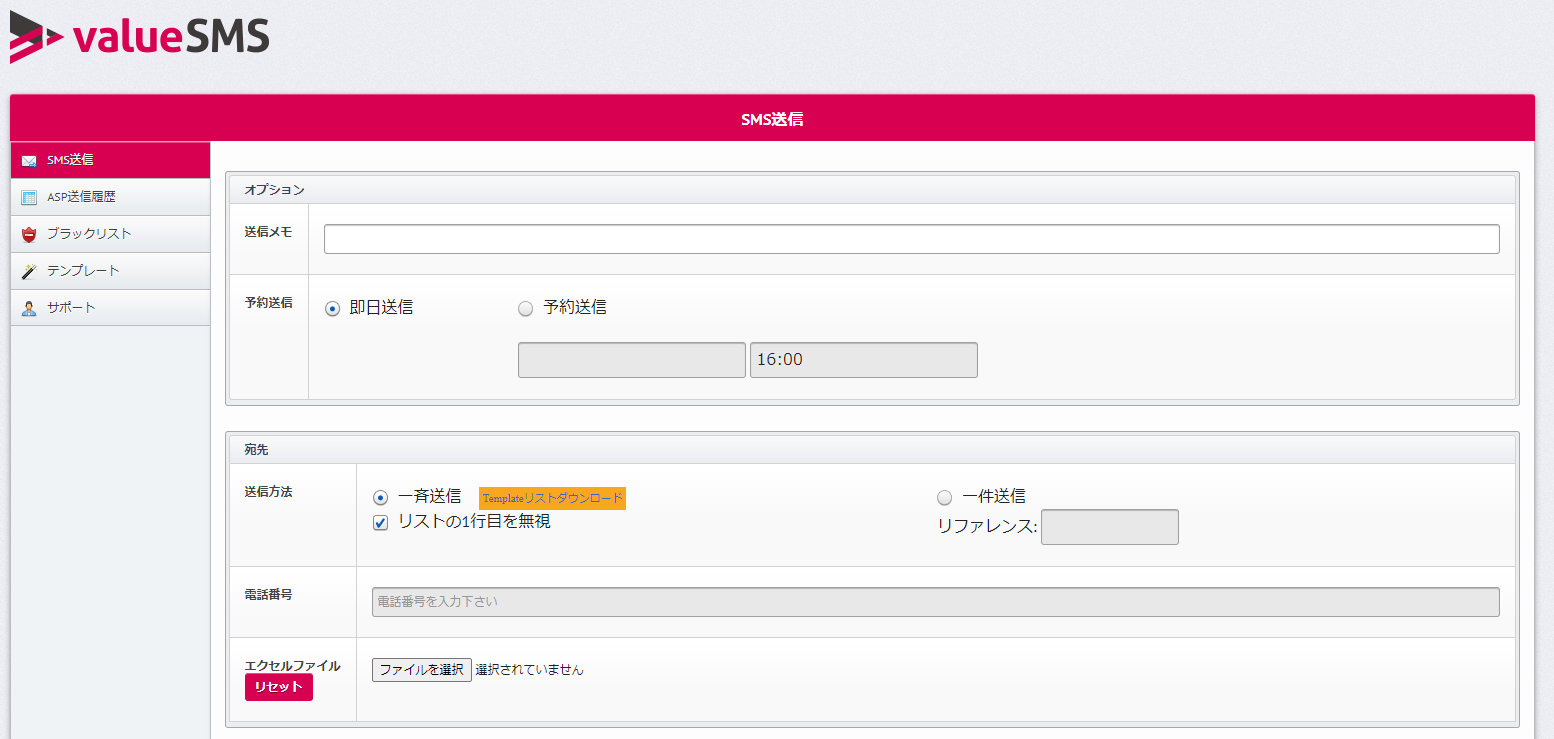1554x739 pixels.
Task: Choose the 一件送信 radio option
Action: pyautogui.click(x=944, y=497)
